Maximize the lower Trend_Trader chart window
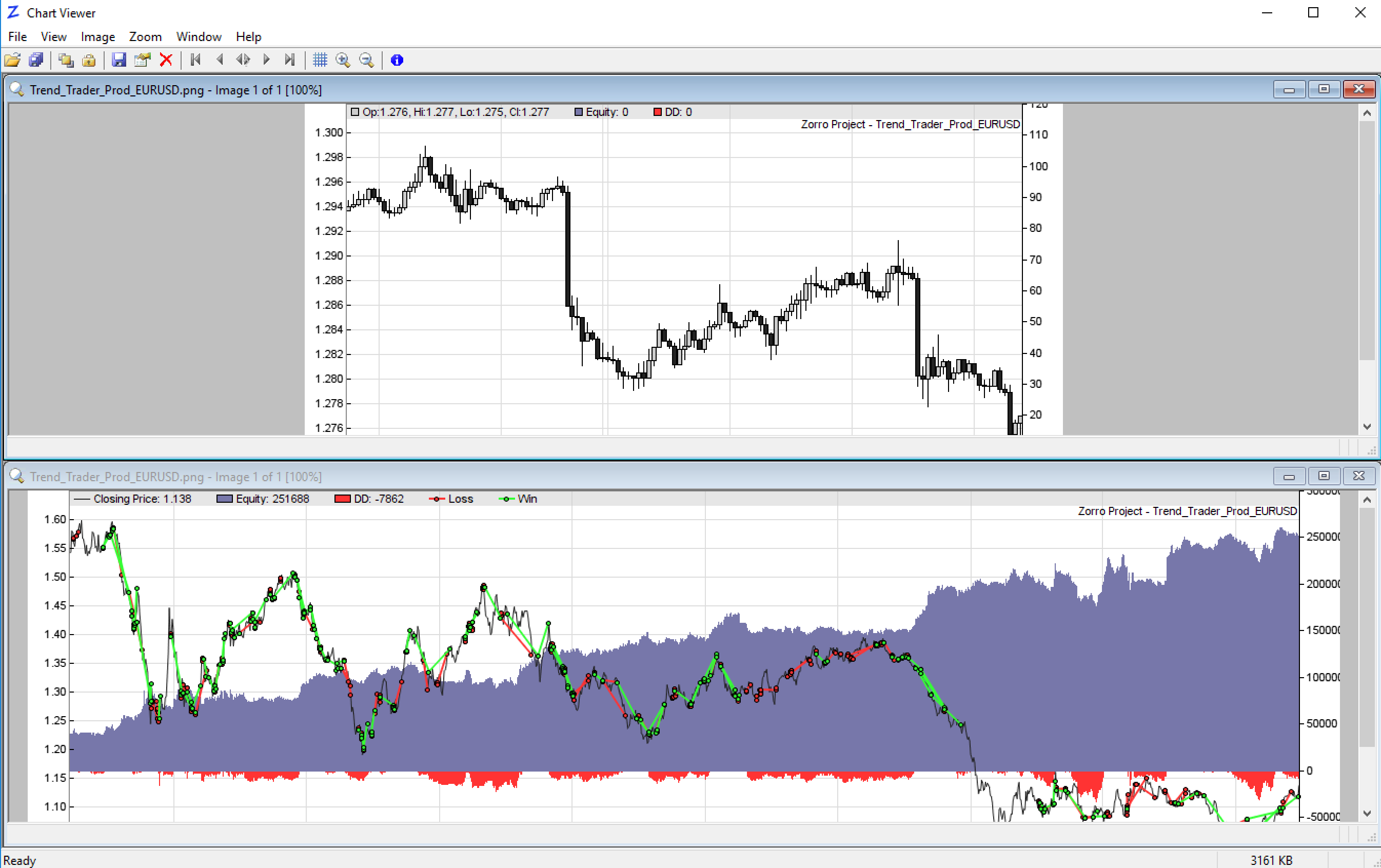This screenshot has width=1381, height=868. pos(1323,476)
